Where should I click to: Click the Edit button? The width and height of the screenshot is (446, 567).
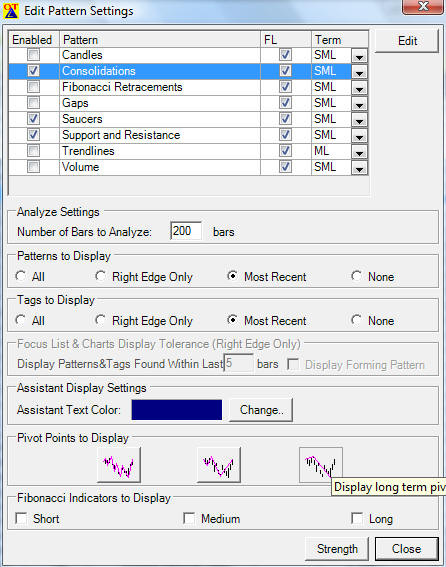click(407, 41)
